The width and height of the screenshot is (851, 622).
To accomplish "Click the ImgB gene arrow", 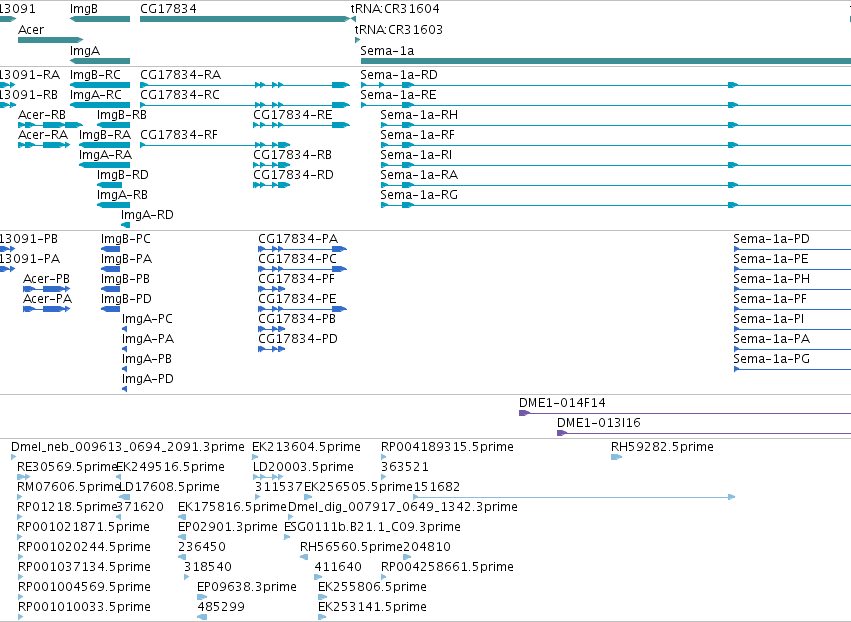I will click(100, 19).
